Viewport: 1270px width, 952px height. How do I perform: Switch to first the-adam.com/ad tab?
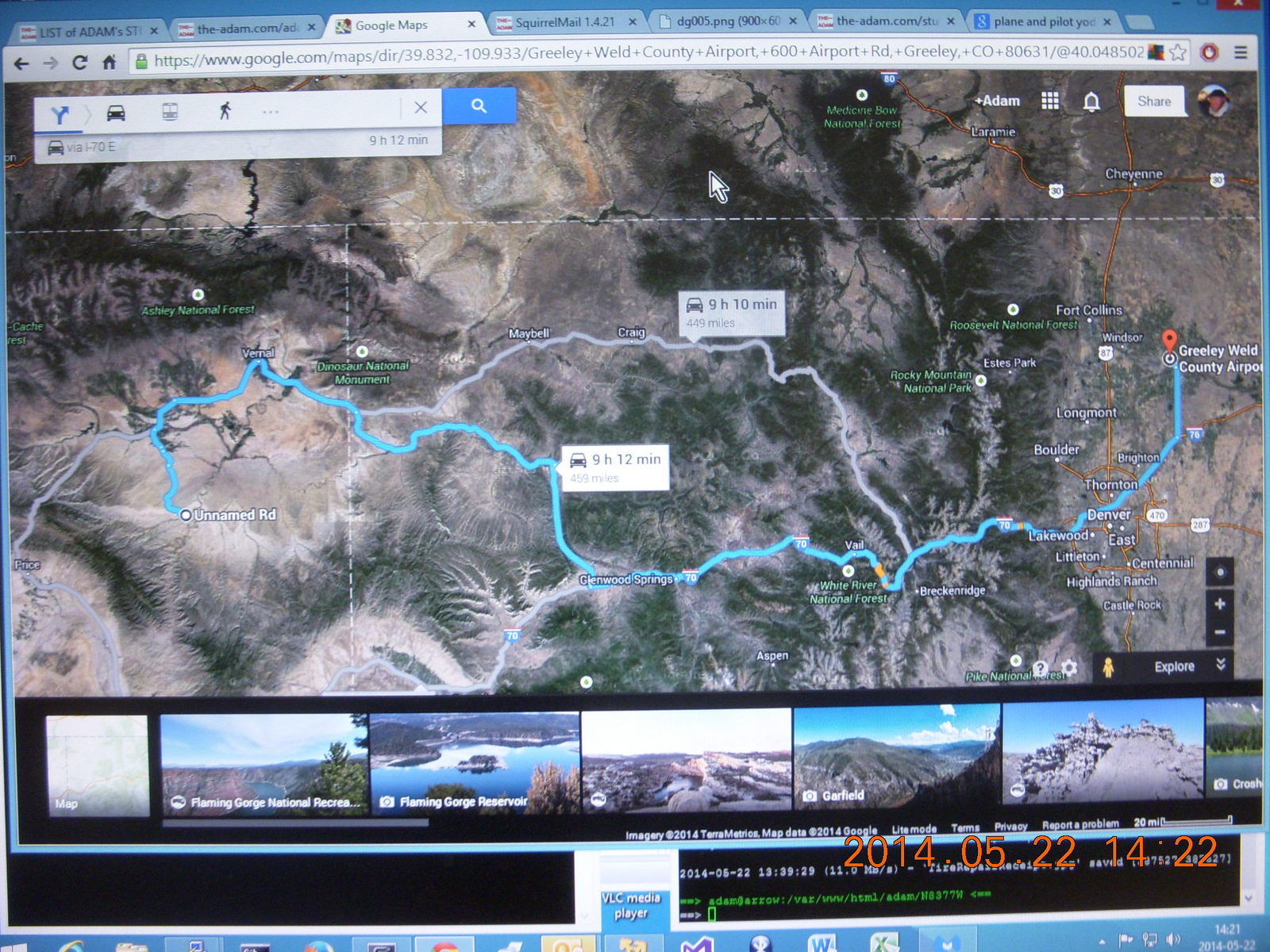tap(247, 29)
